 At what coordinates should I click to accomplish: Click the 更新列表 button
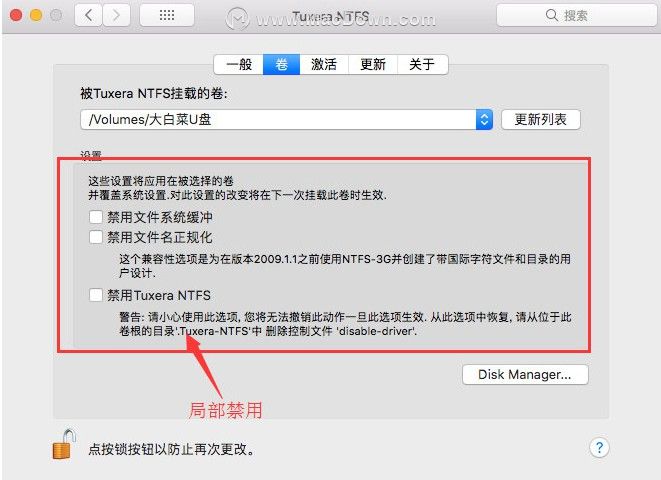(x=541, y=120)
